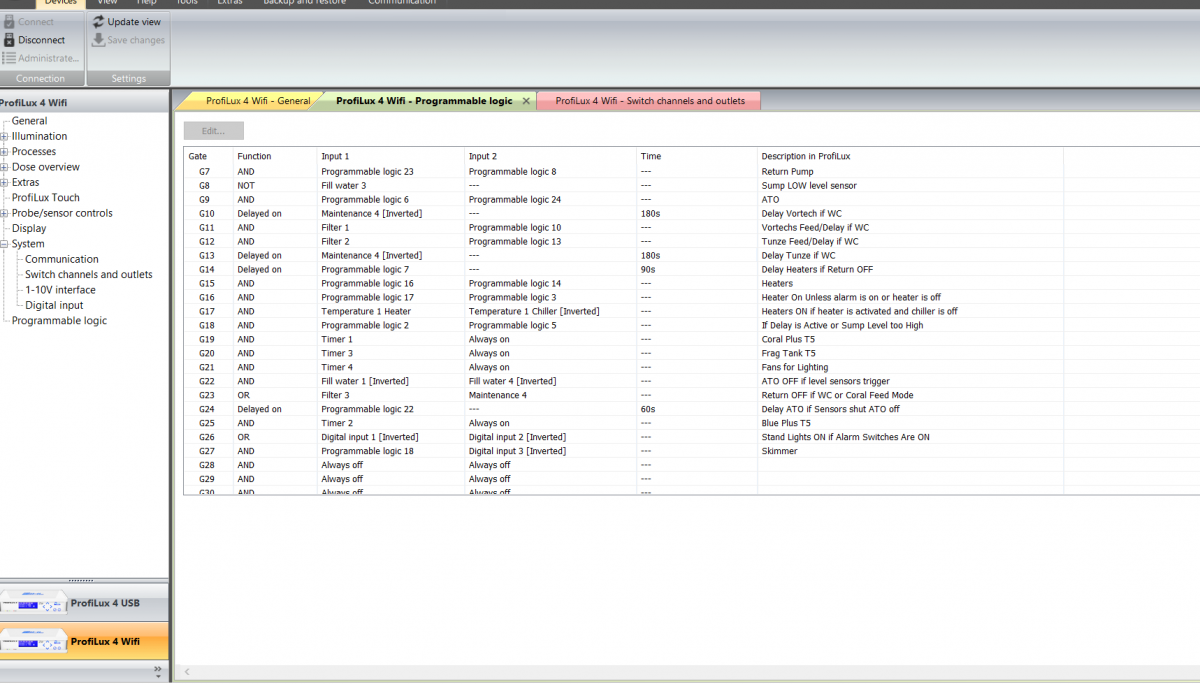The image size is (1200, 684).
Task: Click the Edit... button
Action: [214, 131]
